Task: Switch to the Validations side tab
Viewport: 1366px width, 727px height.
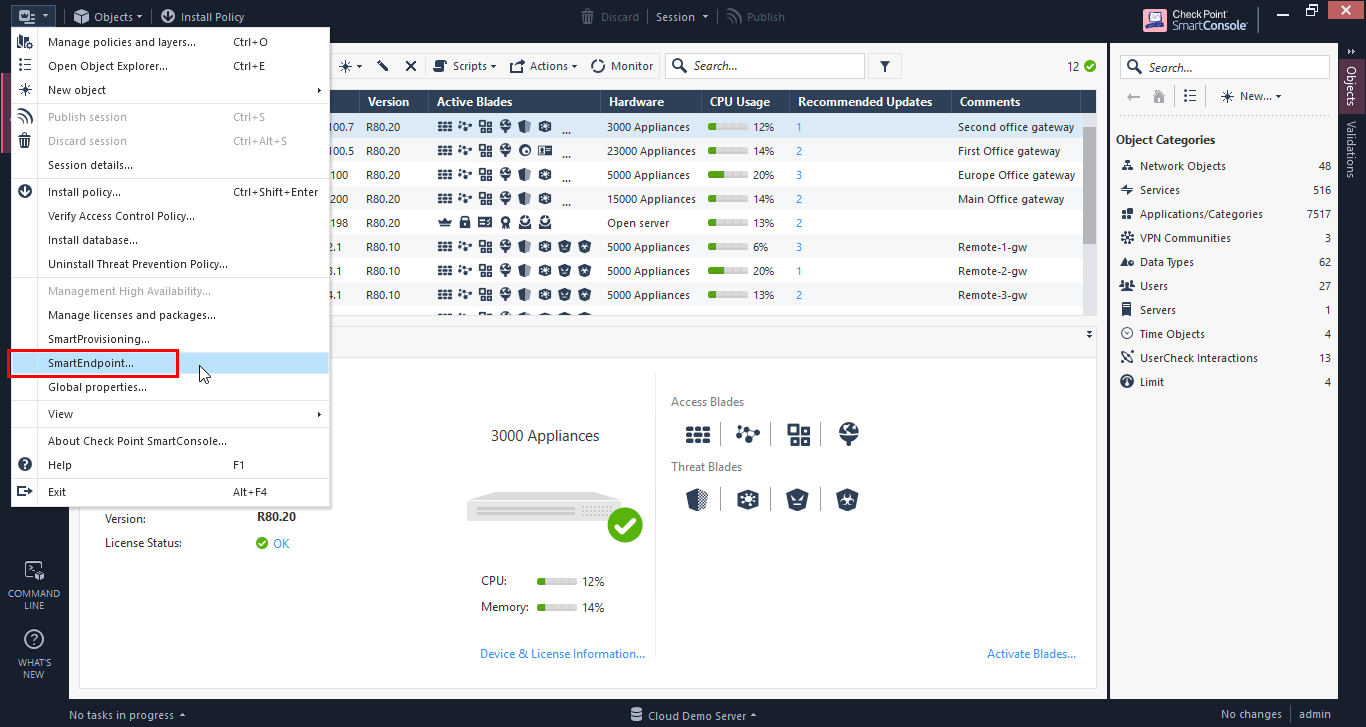Action: [x=1351, y=150]
